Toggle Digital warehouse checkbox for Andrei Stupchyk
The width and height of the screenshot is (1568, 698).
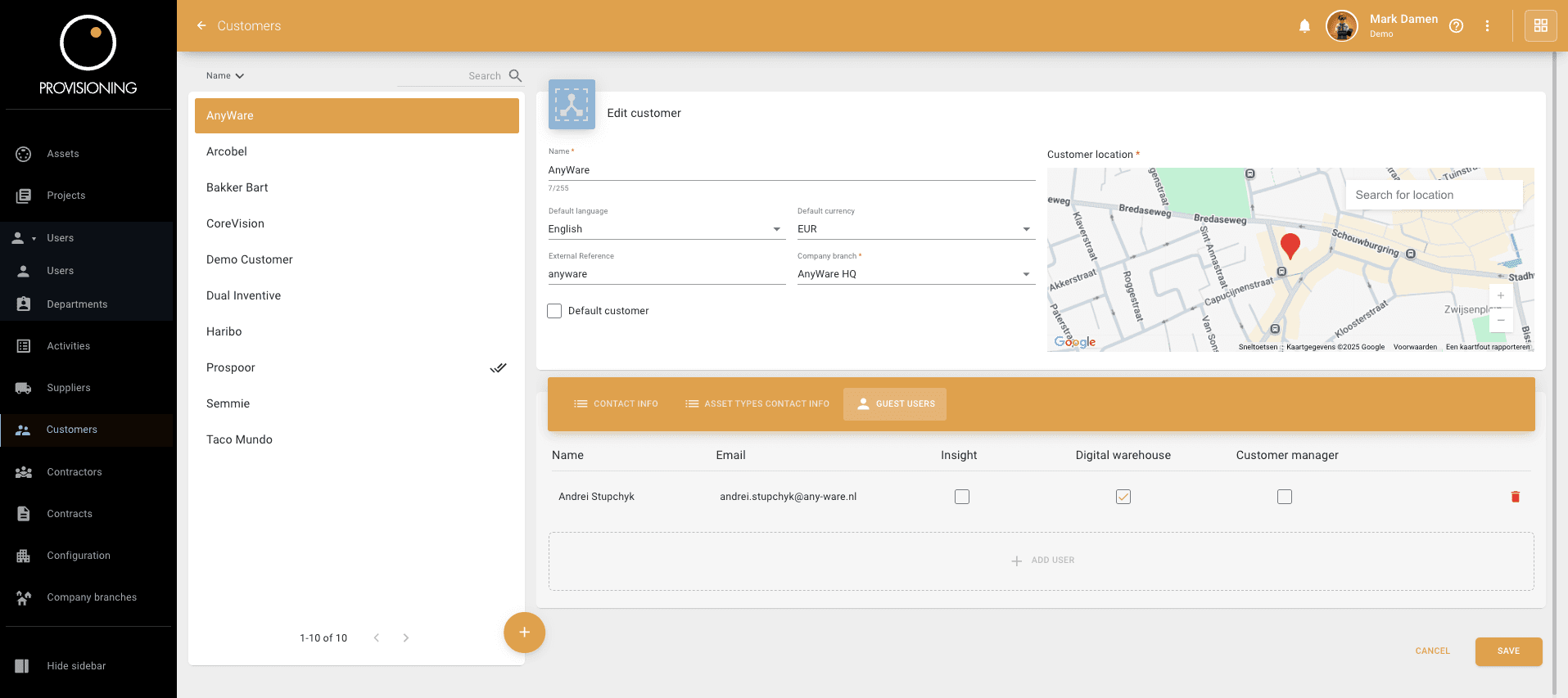(x=1123, y=497)
